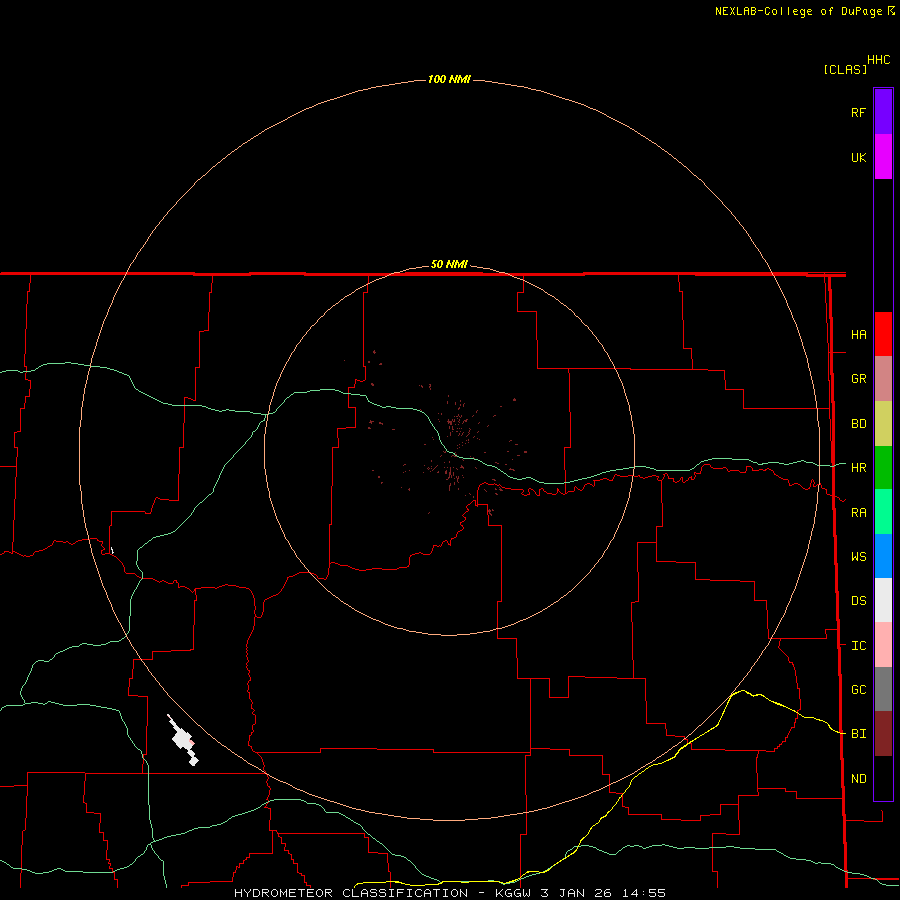Click the gray GC legend swatch
Image resolution: width=900 pixels, height=900 pixels.
click(x=883, y=689)
